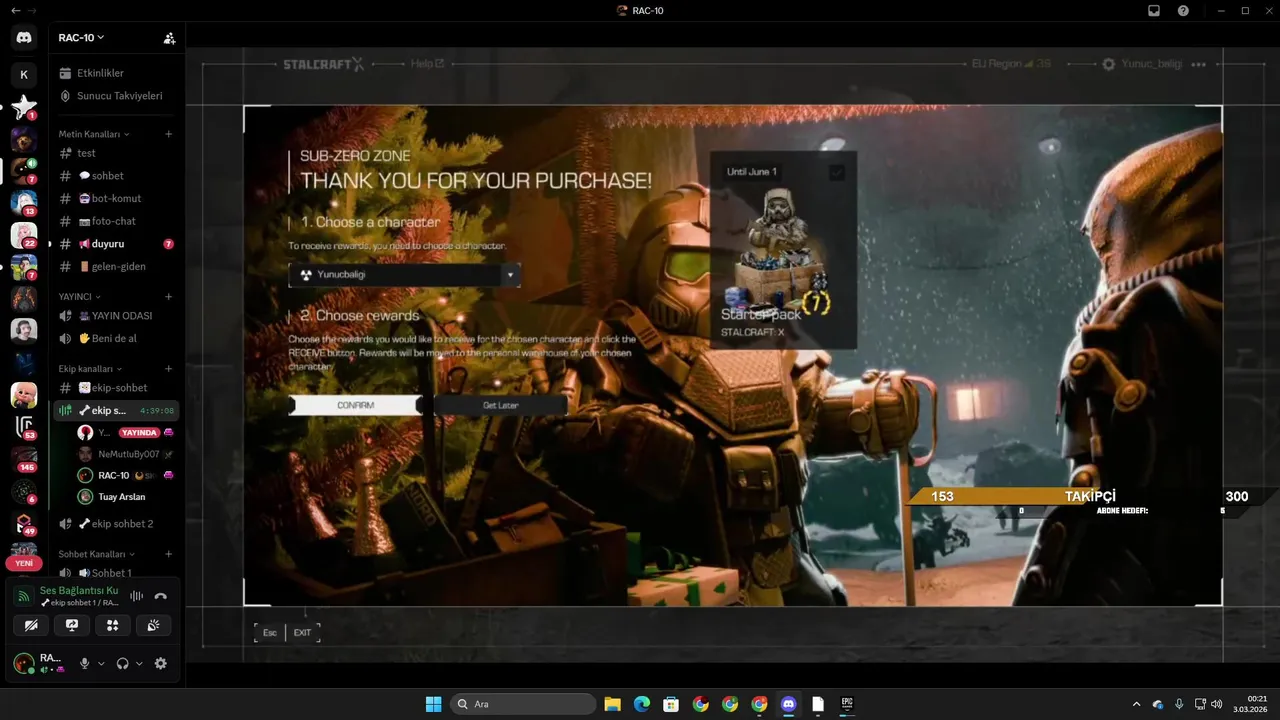Add a channel to Metin Kanalları
This screenshot has height=720, width=1280.
pyautogui.click(x=169, y=134)
